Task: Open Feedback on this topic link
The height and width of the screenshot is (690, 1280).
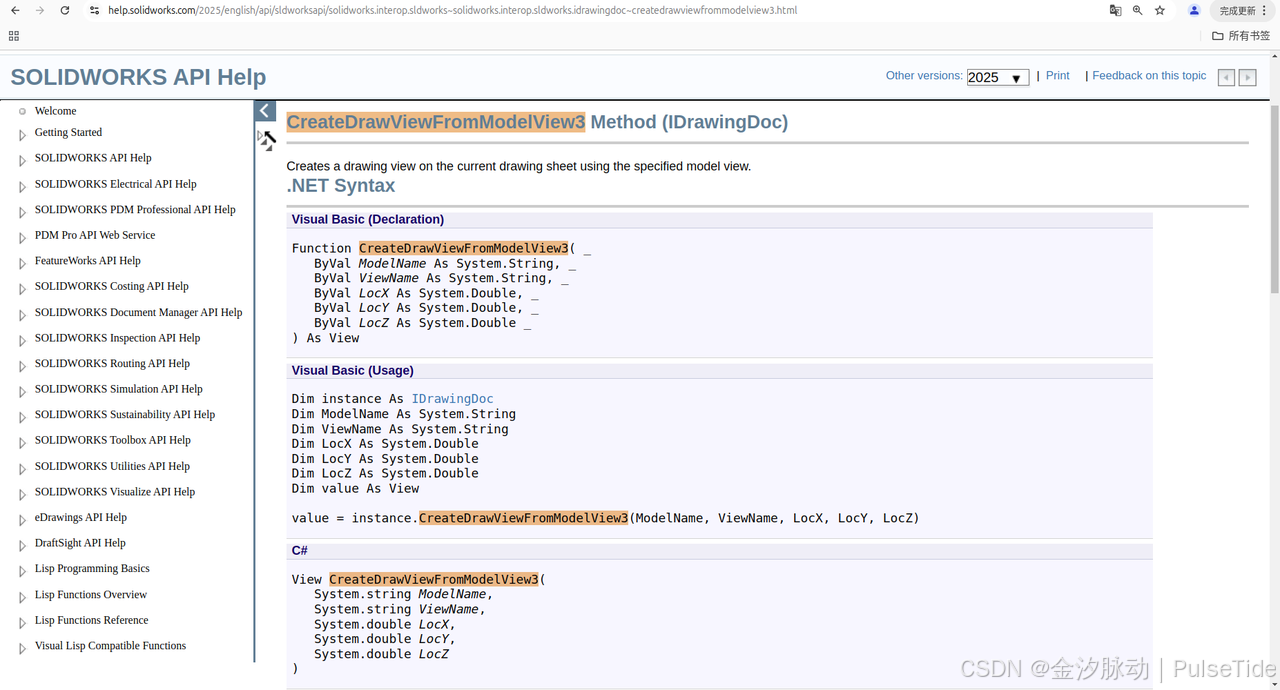Action: [1149, 76]
